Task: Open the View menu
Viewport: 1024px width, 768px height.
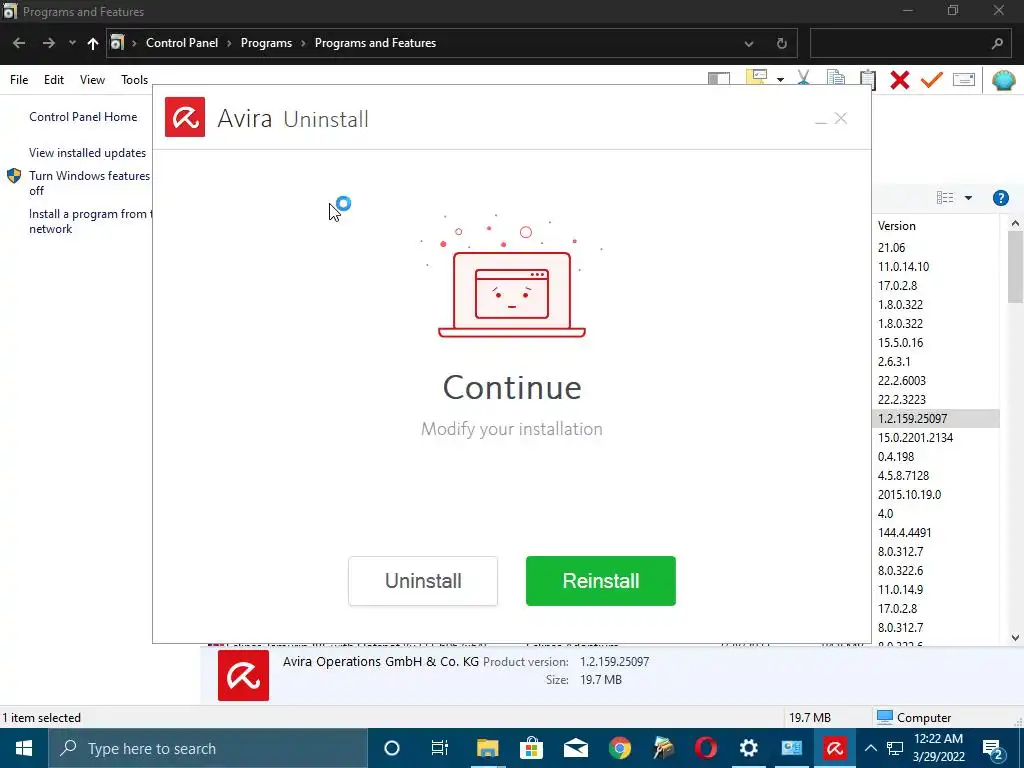Action: [x=92, y=80]
